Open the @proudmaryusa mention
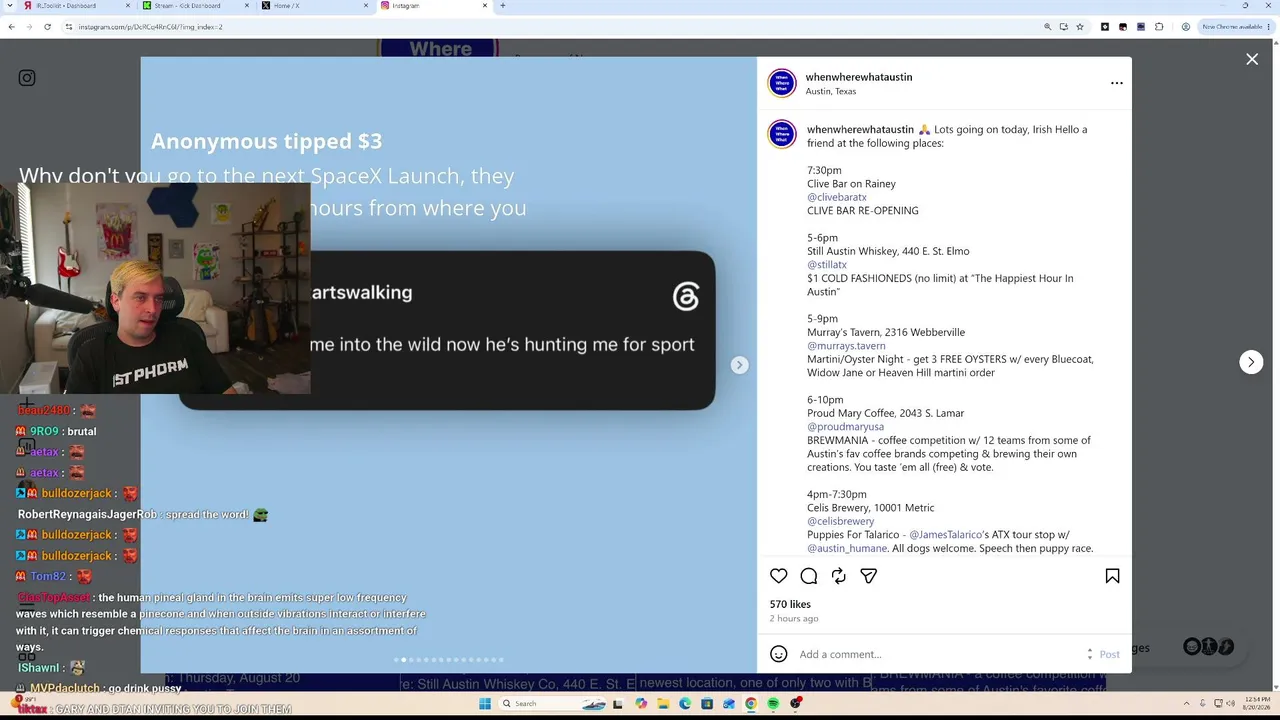 (845, 427)
